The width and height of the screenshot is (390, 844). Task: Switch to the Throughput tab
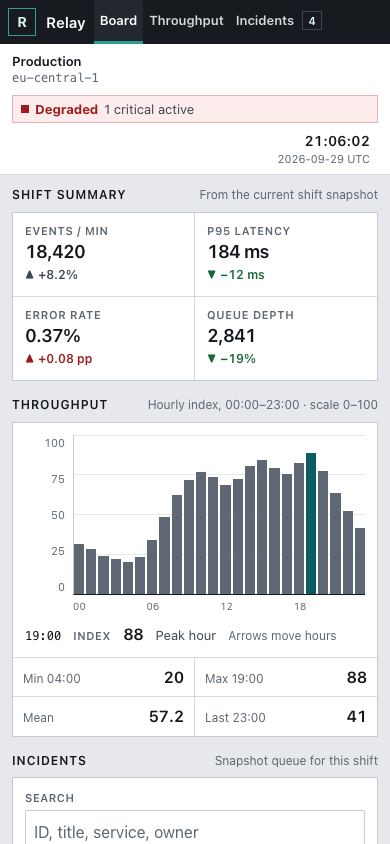[186, 22]
